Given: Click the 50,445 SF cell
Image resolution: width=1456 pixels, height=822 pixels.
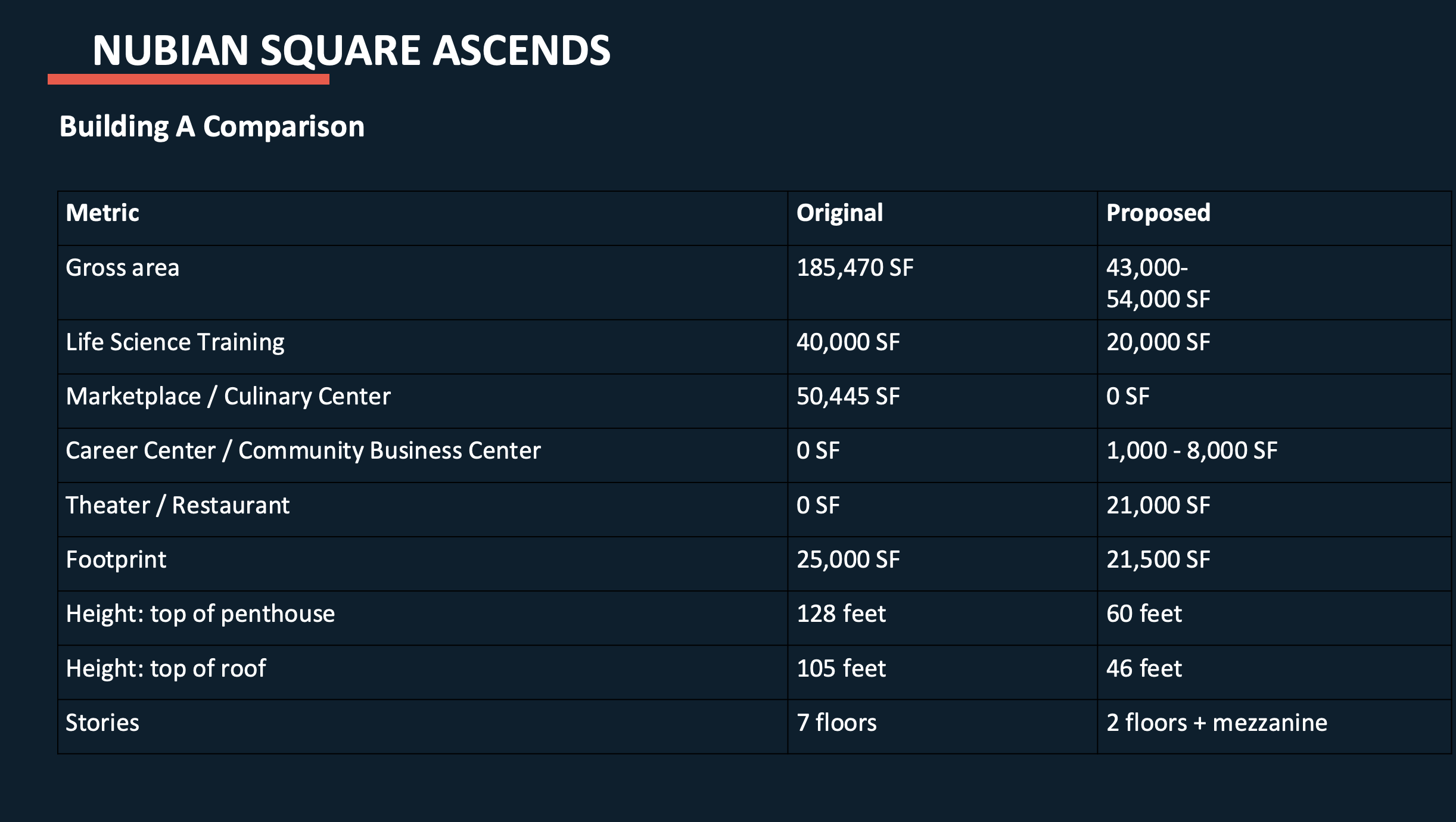Looking at the screenshot, I should (848, 397).
